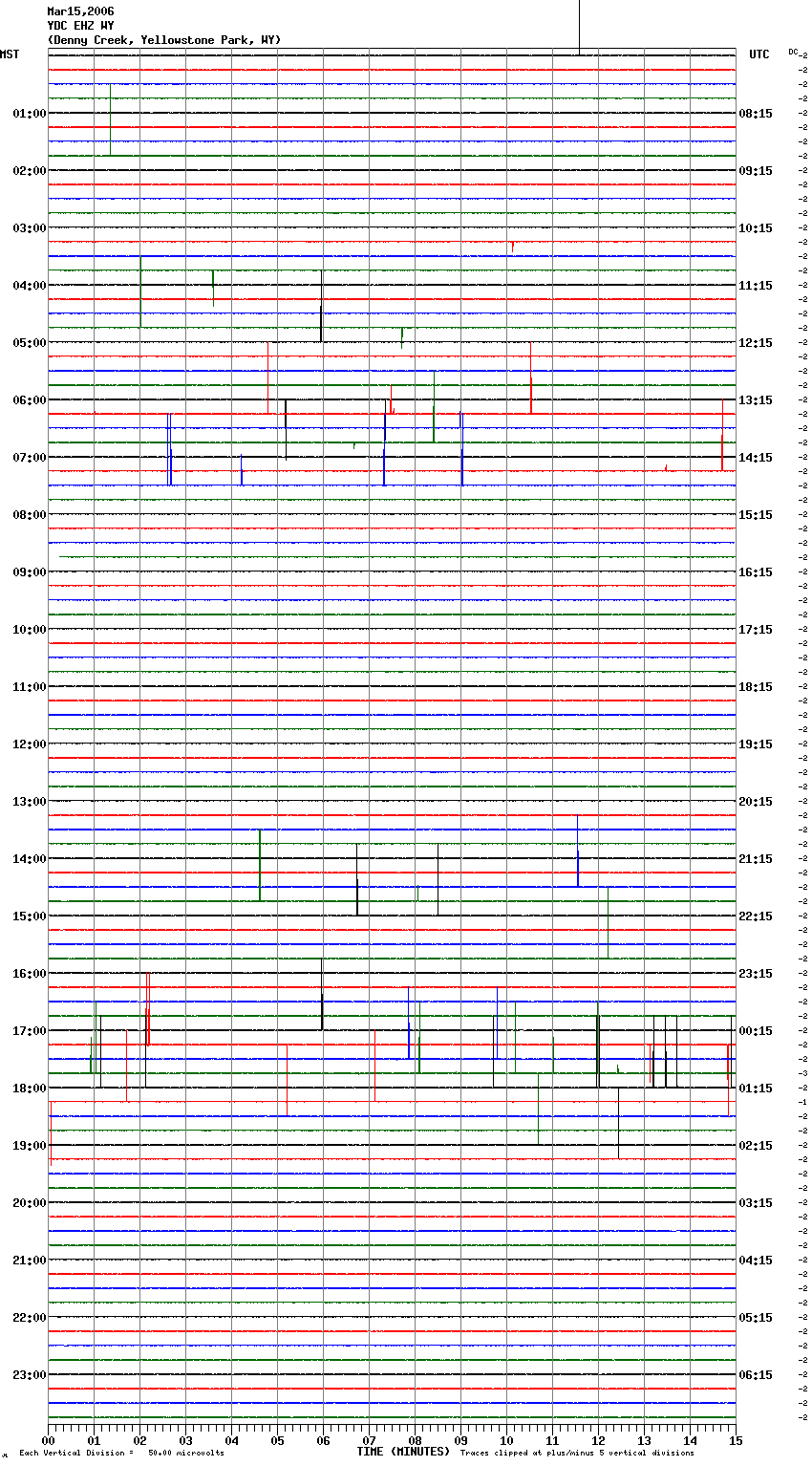812x1466 pixels.
Task: Select the 01:00 MST time label
Action: [30, 114]
